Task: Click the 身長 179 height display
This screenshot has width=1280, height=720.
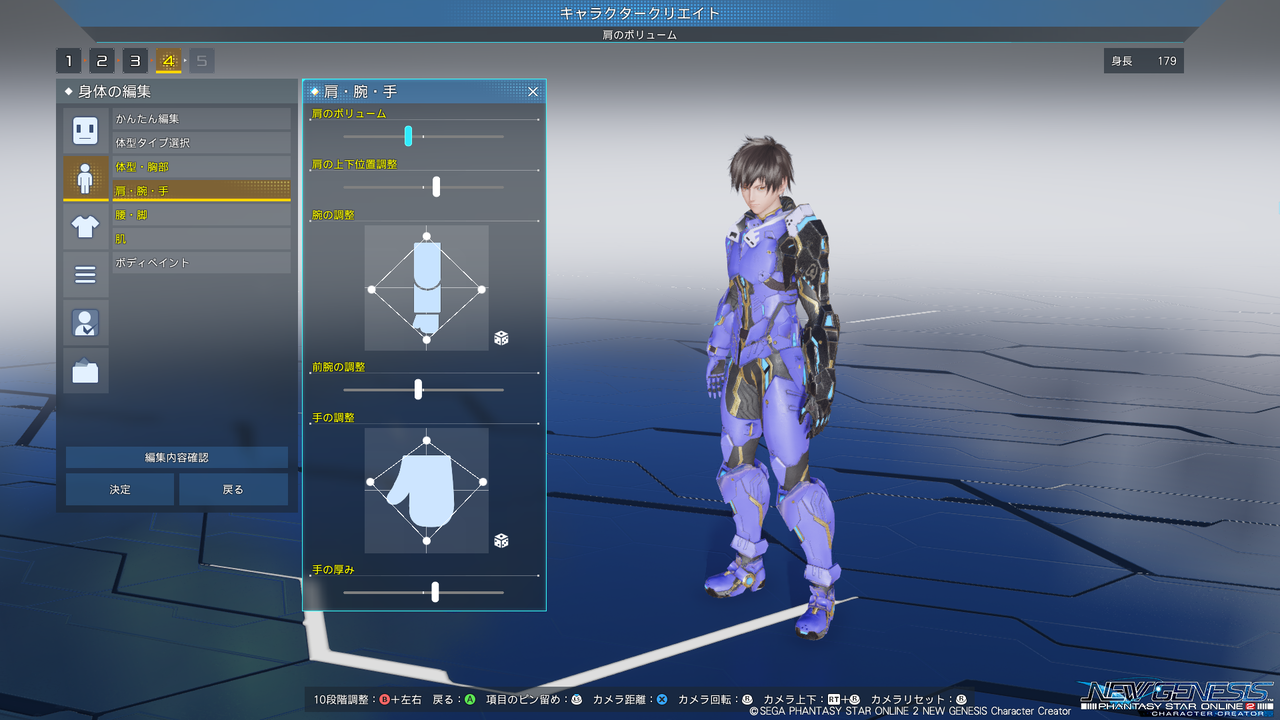Action: (1144, 61)
